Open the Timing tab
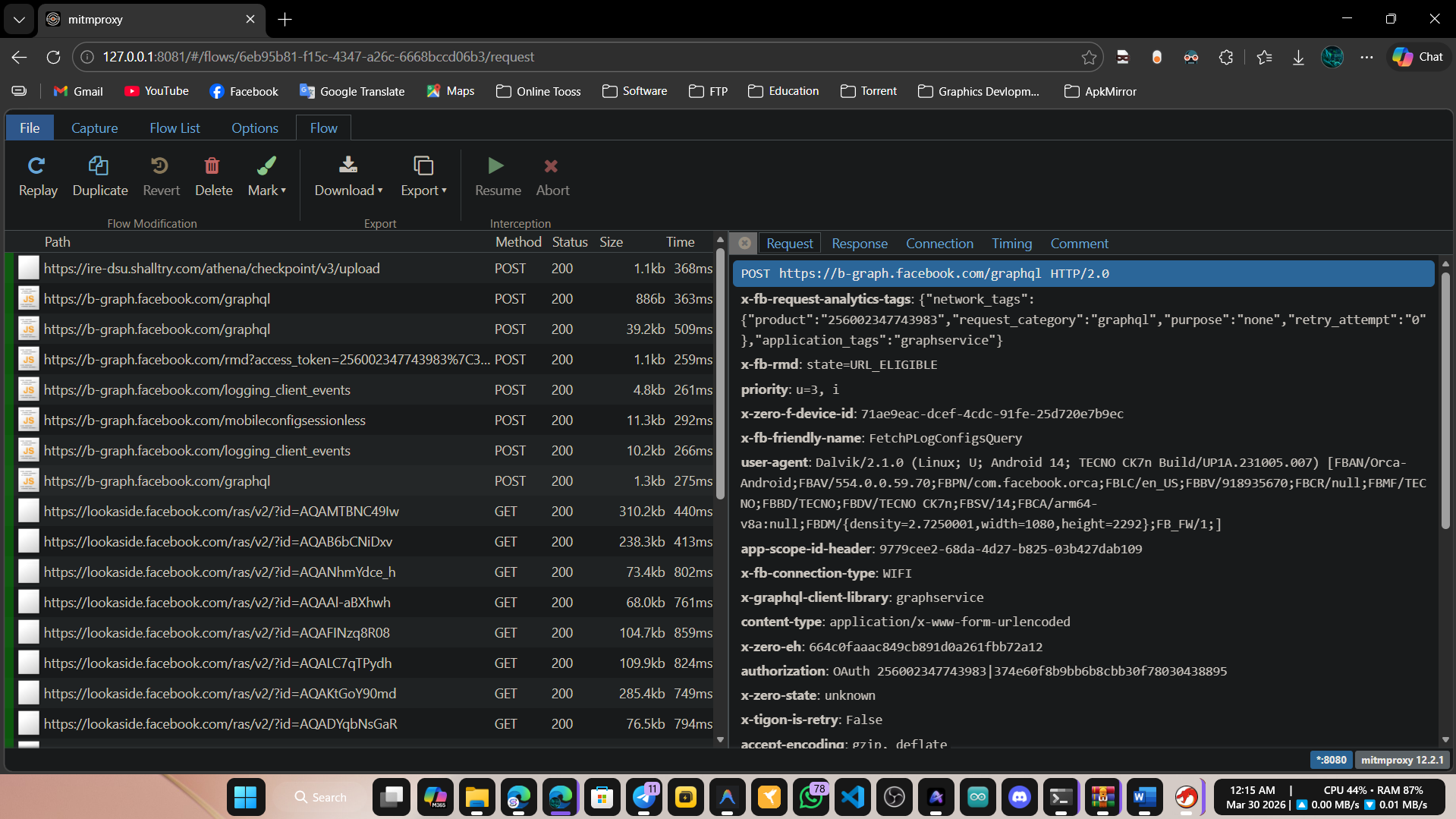The height and width of the screenshot is (819, 1456). coord(1011,244)
